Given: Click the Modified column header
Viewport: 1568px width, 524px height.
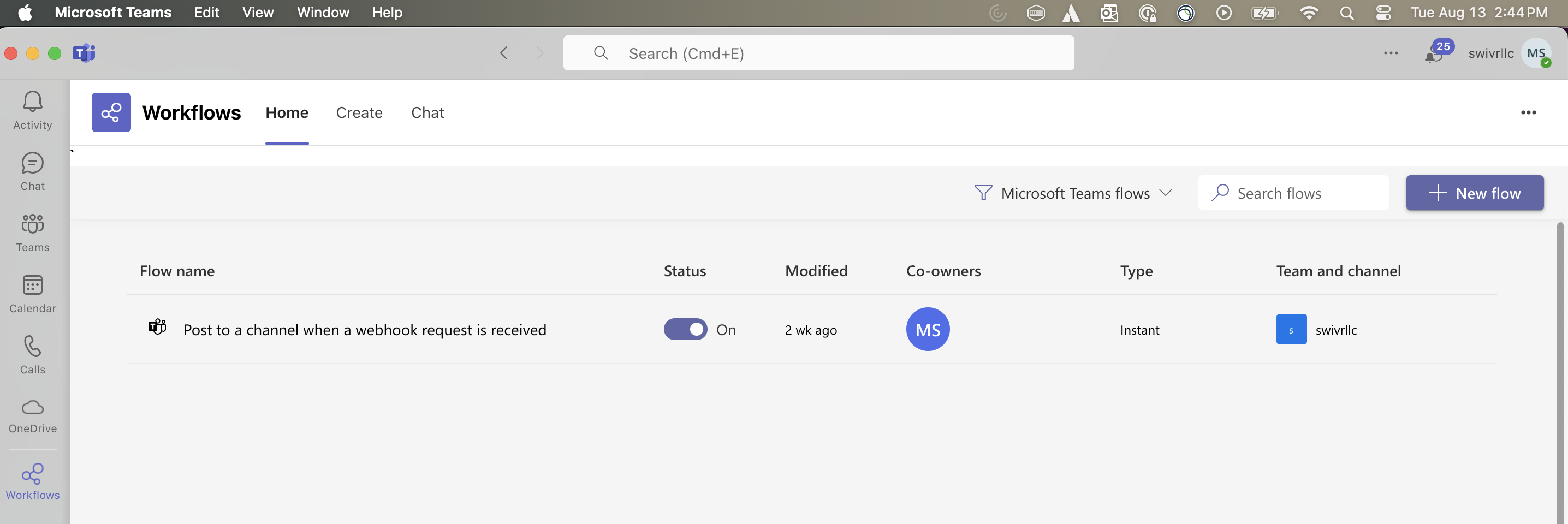Looking at the screenshot, I should [816, 271].
